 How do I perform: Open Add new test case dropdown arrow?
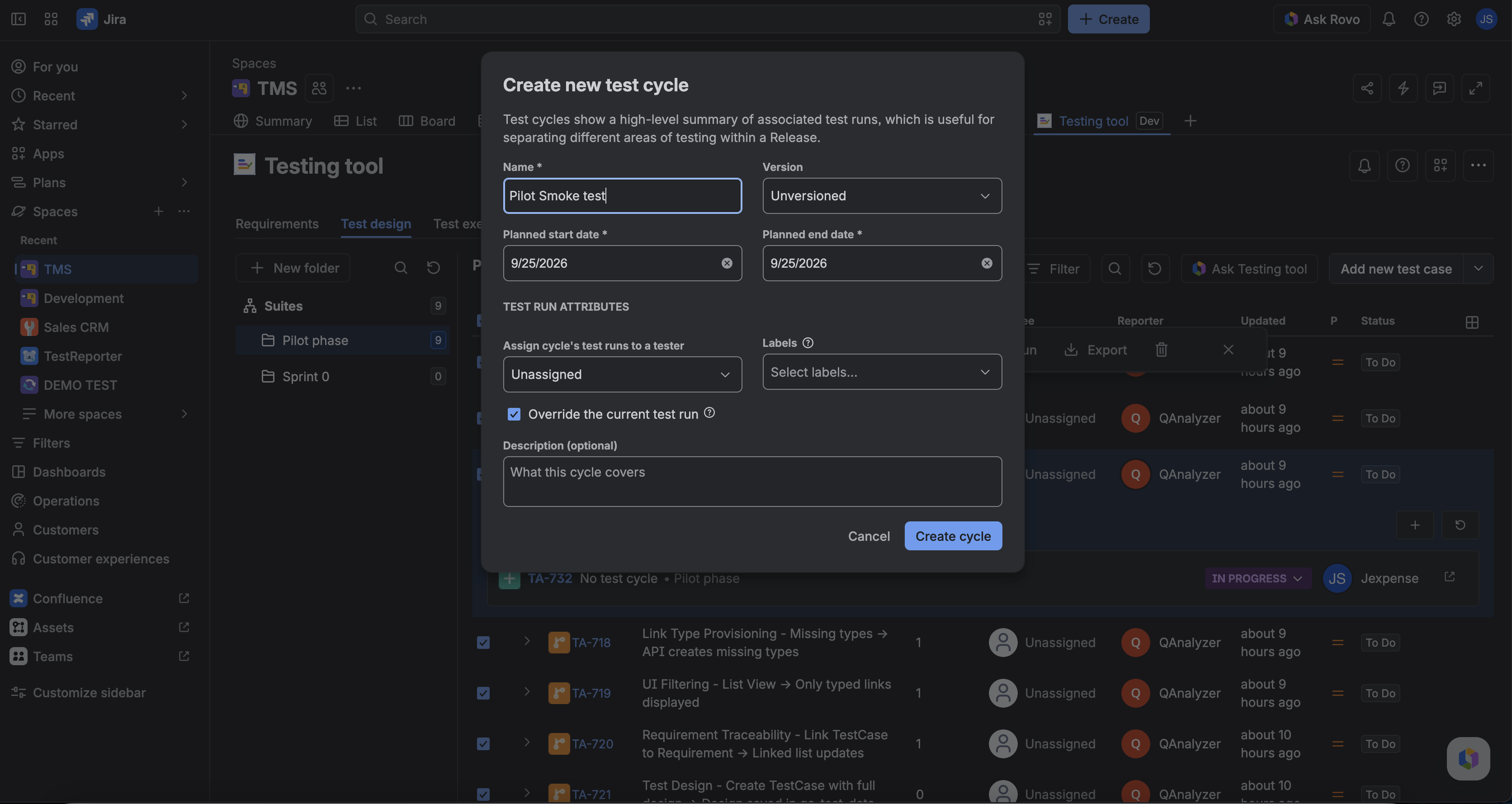click(1478, 269)
